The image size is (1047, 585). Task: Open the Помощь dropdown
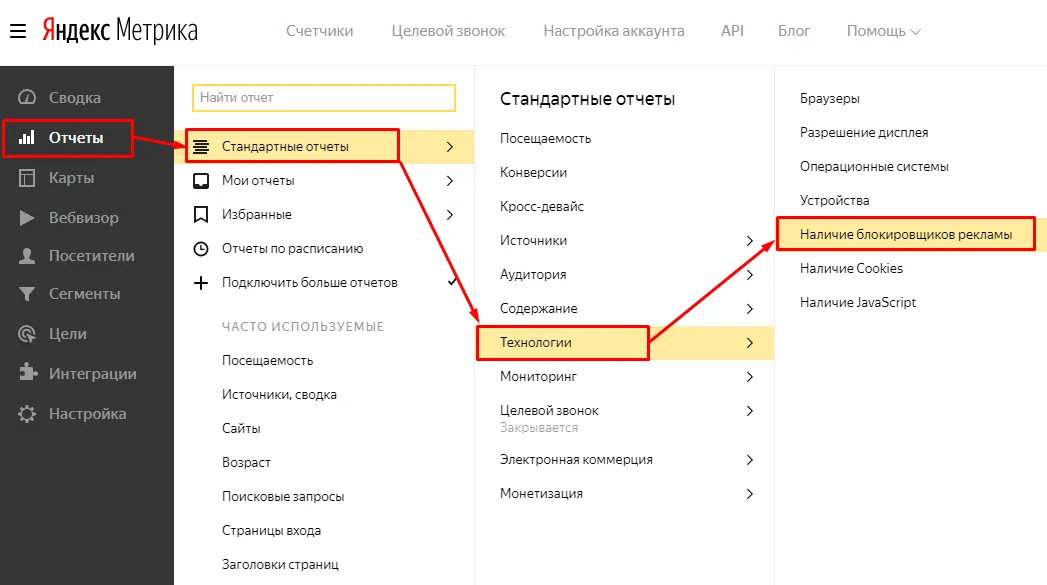point(883,31)
